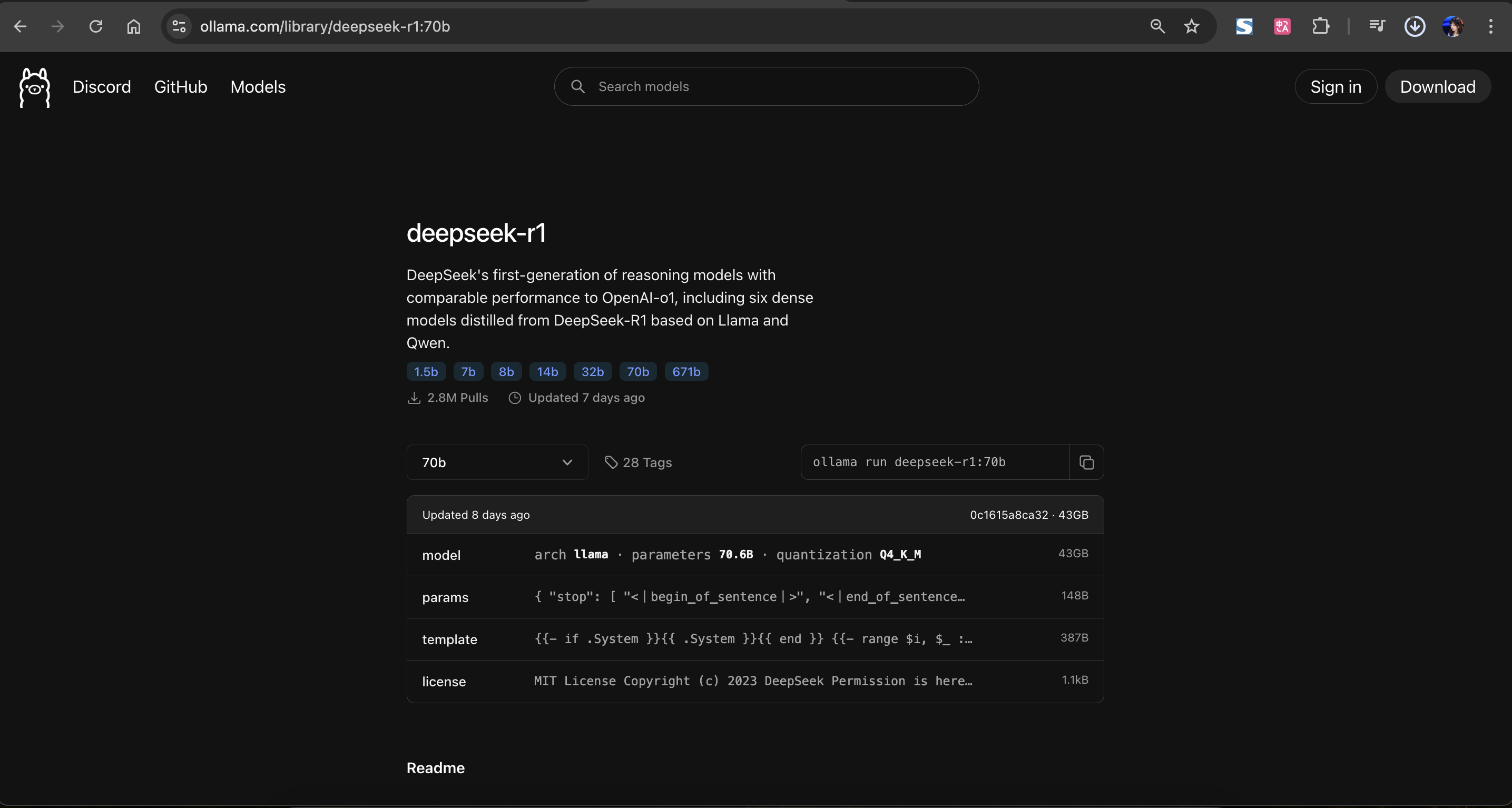Click the Search models input field

pos(766,87)
